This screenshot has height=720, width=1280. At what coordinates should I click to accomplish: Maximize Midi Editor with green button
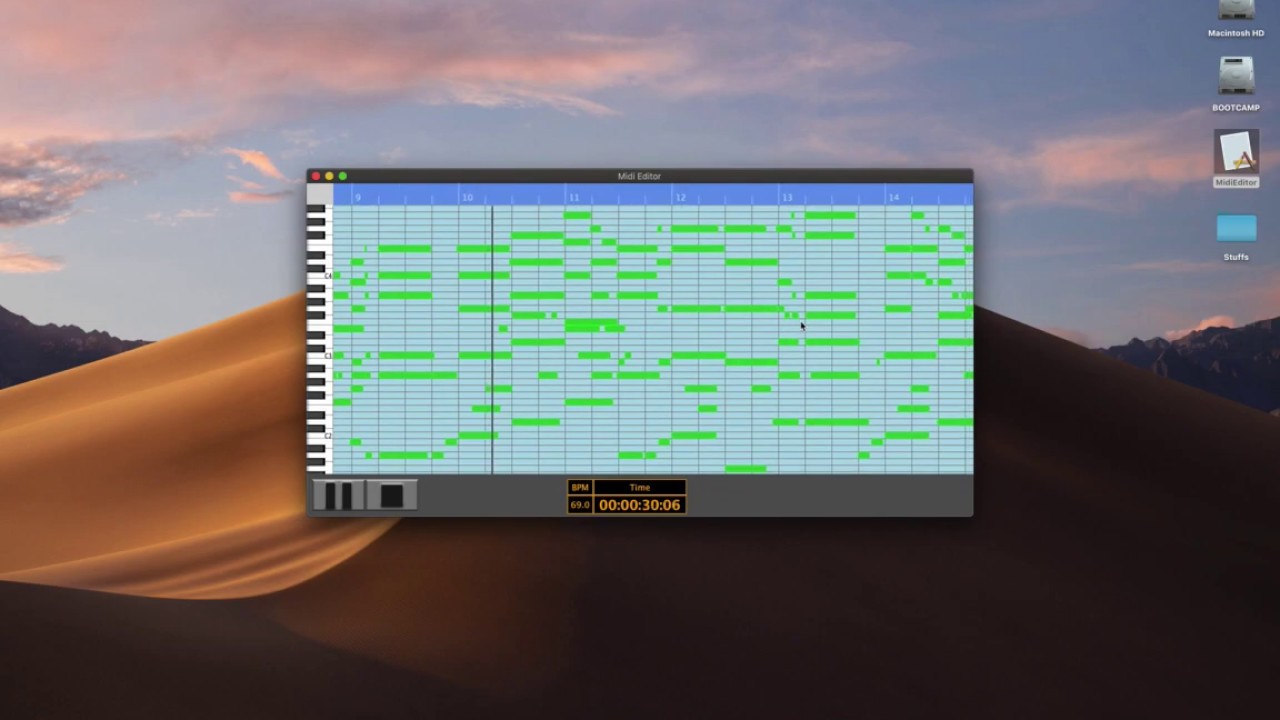pyautogui.click(x=342, y=176)
